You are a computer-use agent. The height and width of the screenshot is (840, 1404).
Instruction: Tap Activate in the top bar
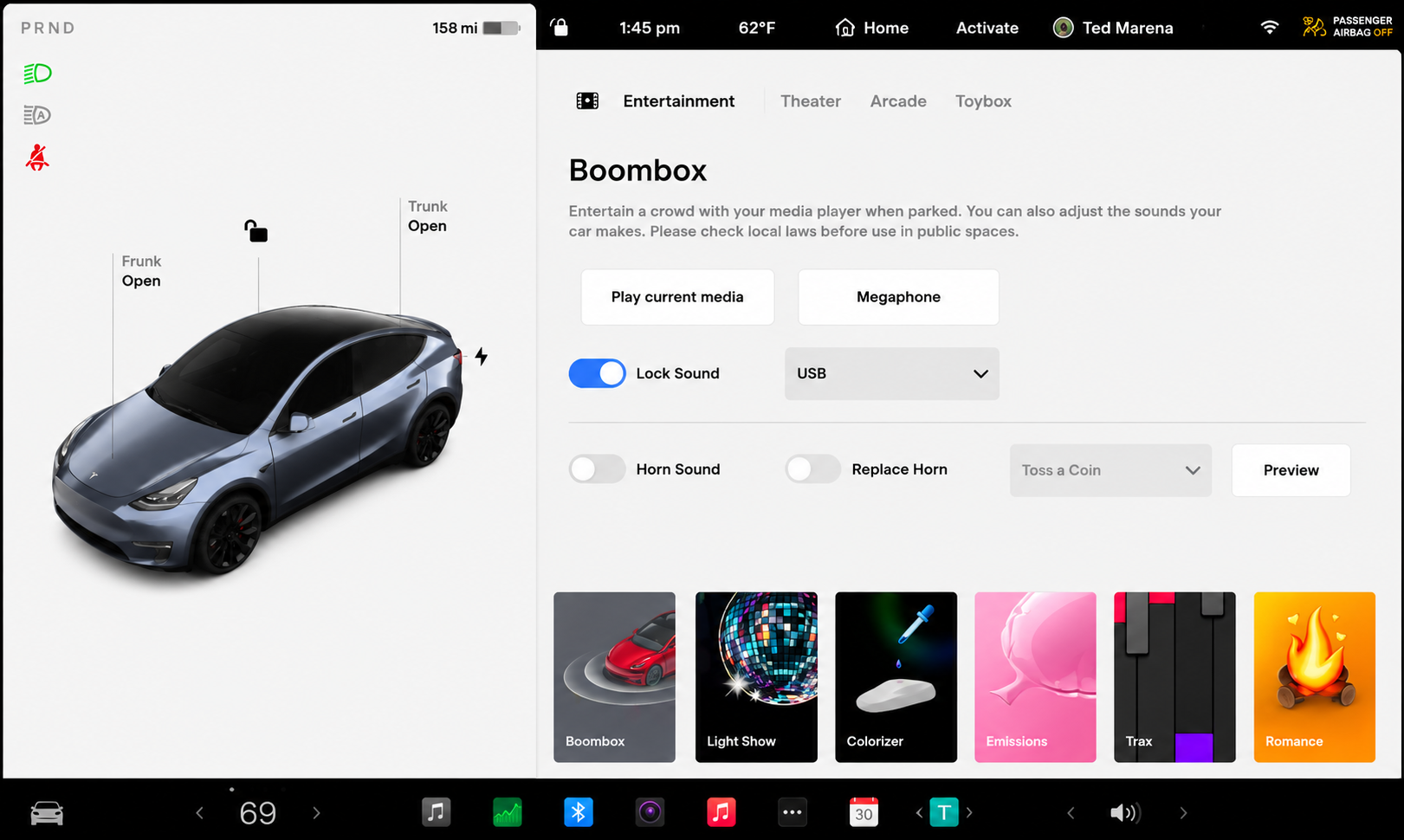tap(987, 28)
